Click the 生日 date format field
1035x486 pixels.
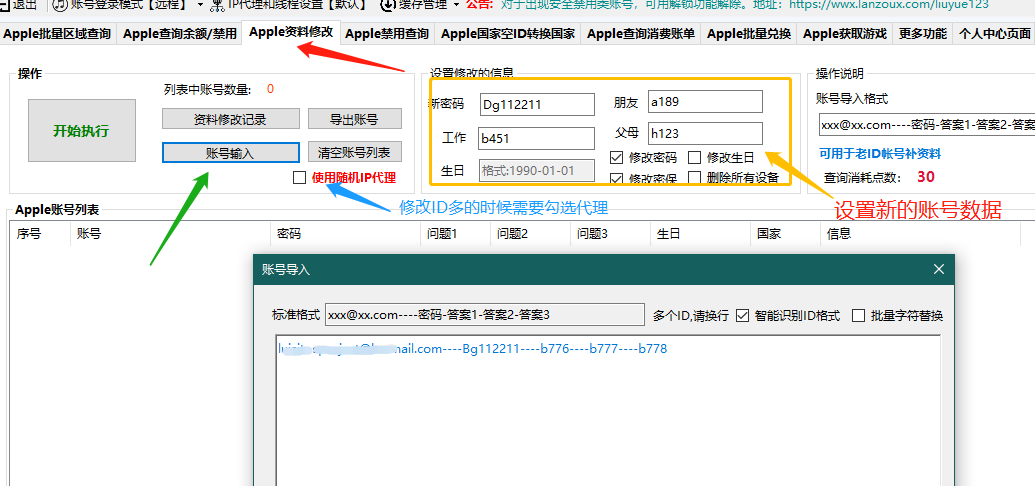click(x=536, y=170)
